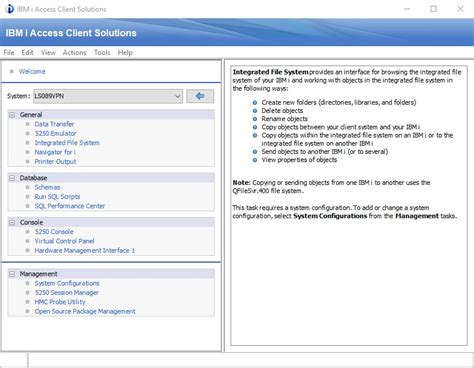The image size is (474, 368).
Task: Open Hardware Management Interface 1
Action: [x=85, y=250]
